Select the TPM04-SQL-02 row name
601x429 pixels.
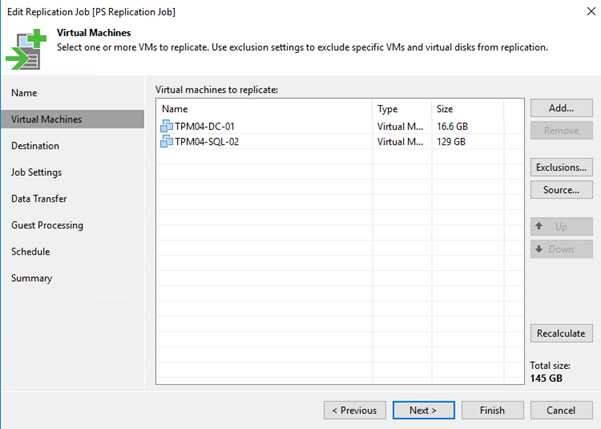[x=207, y=142]
